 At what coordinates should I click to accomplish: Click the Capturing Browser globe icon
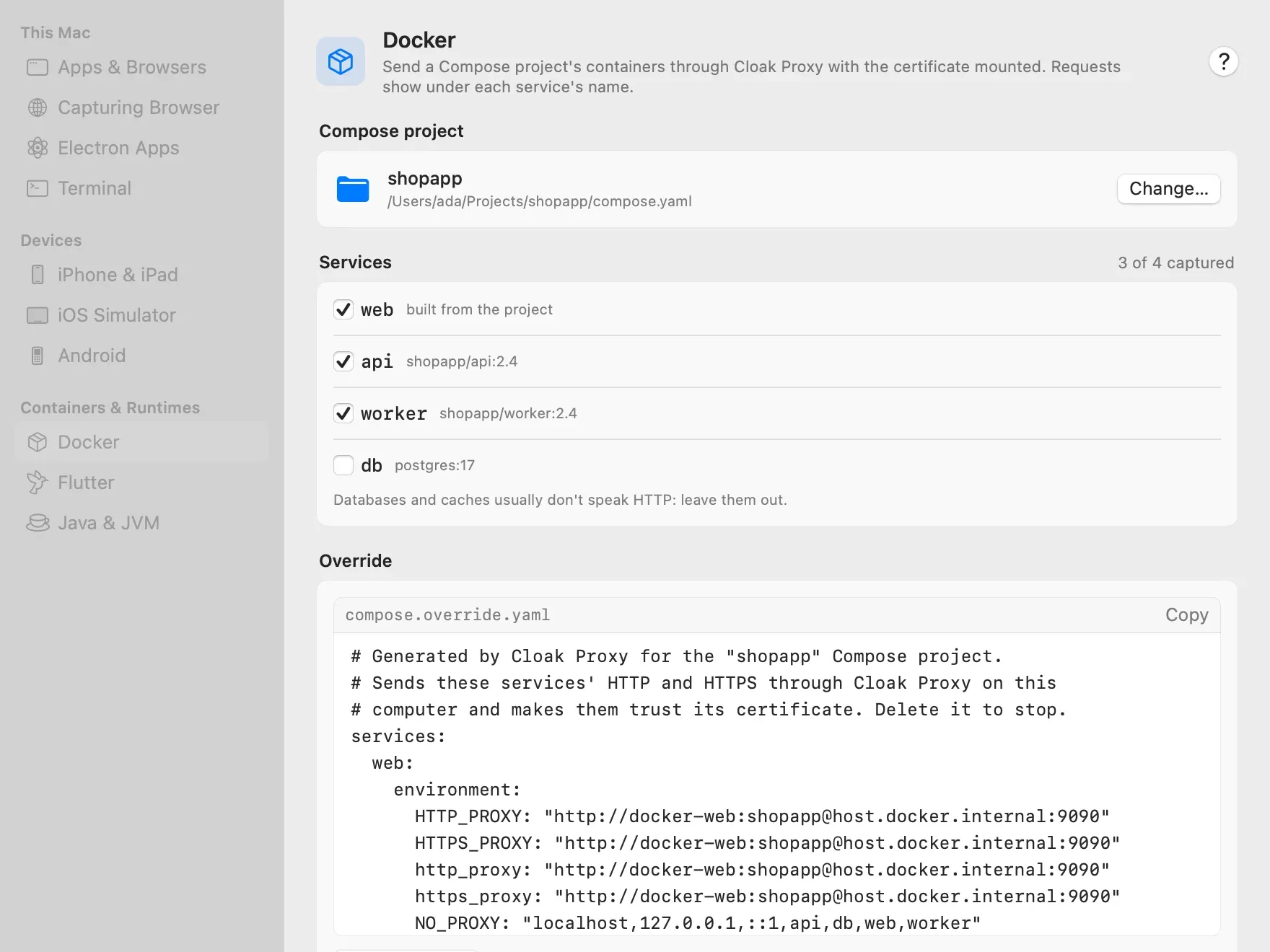pyautogui.click(x=38, y=107)
